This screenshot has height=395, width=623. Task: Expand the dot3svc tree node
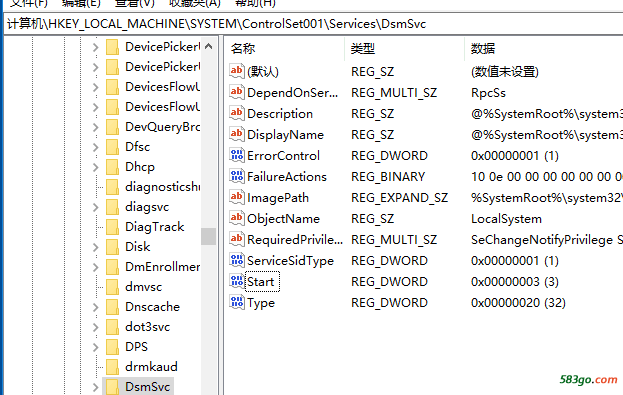pyautogui.click(x=95, y=327)
